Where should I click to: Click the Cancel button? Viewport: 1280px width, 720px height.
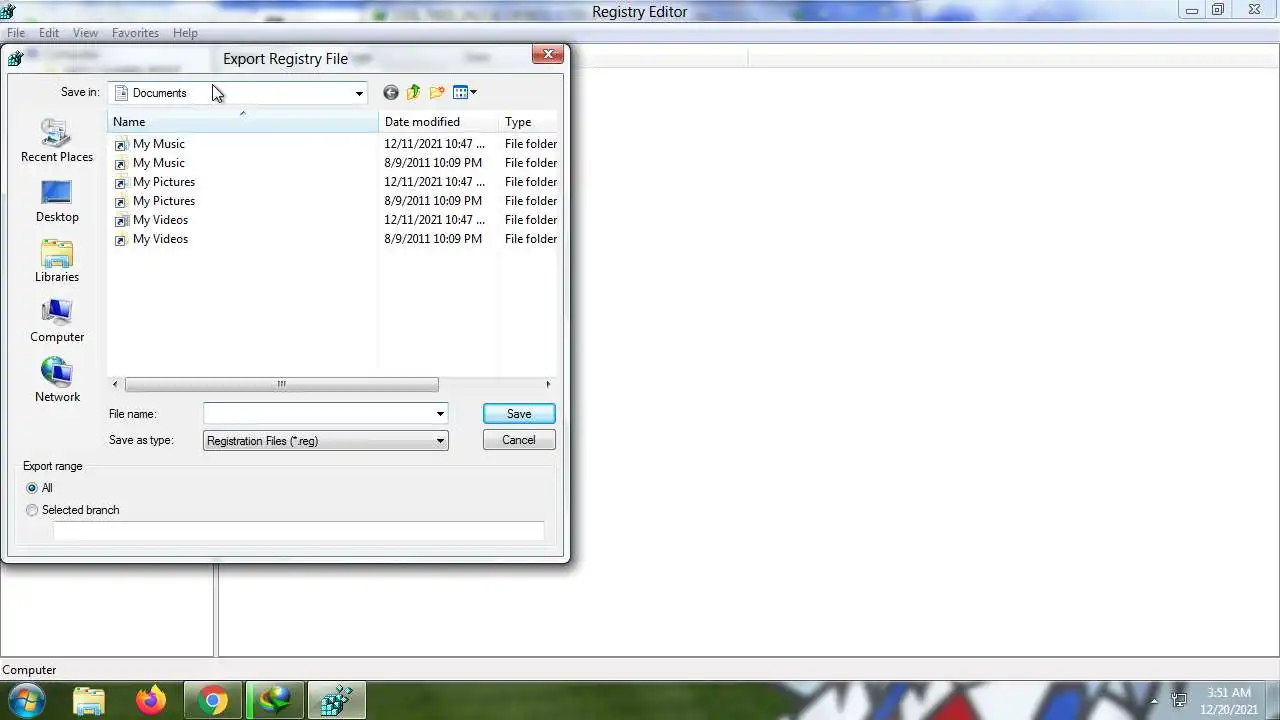click(519, 440)
